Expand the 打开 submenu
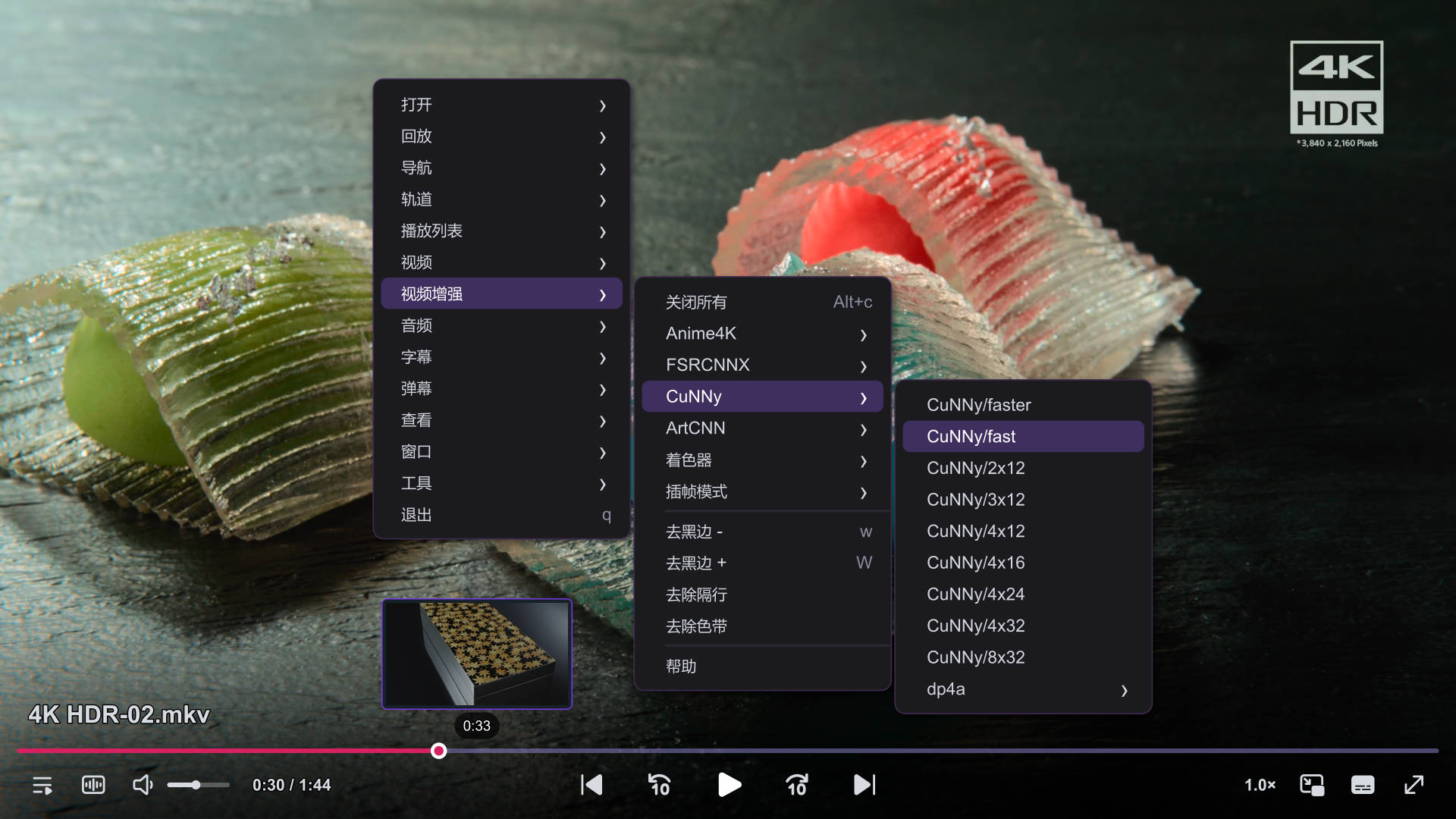The width and height of the screenshot is (1456, 819). tap(501, 105)
